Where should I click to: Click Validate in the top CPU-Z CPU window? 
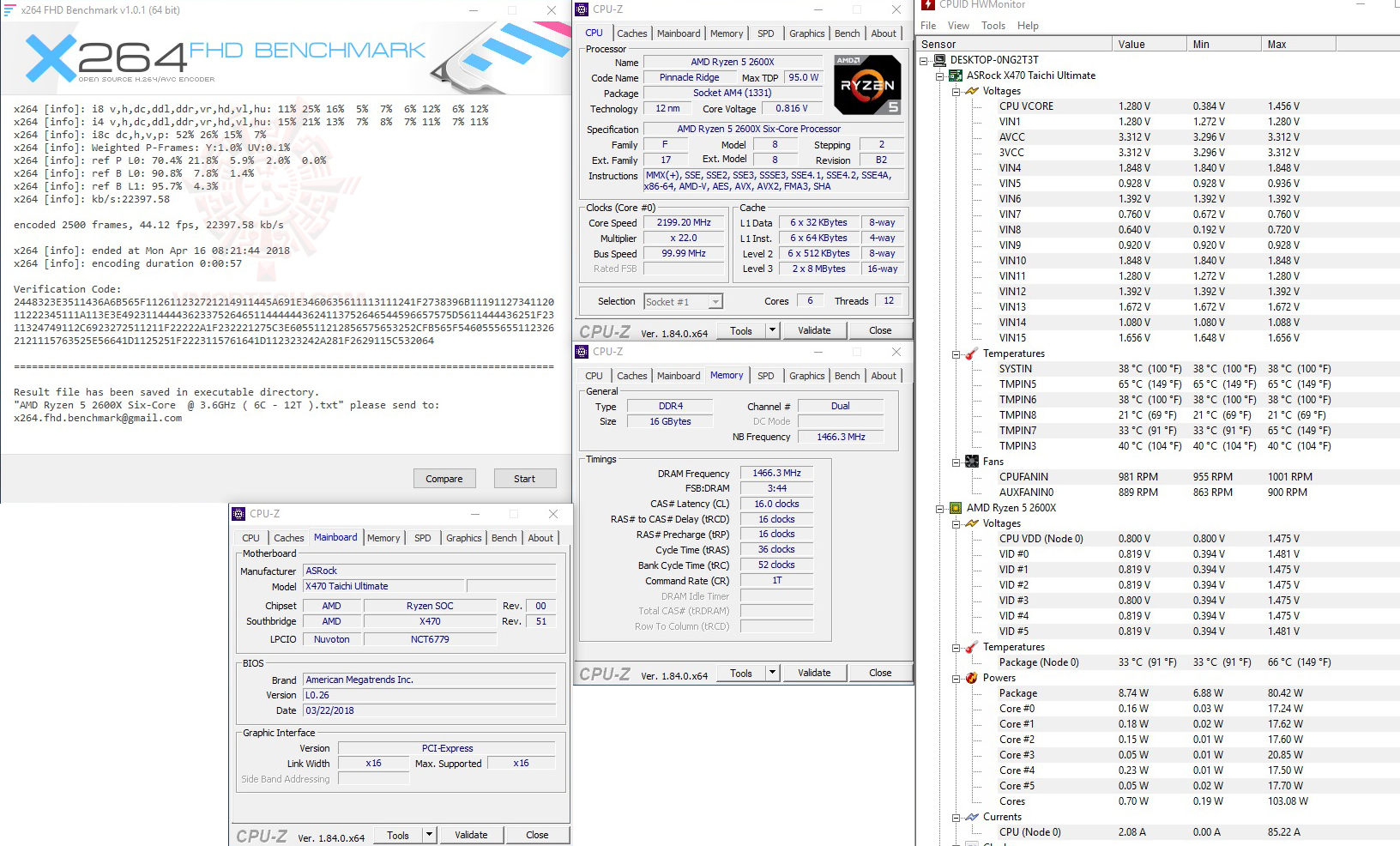(814, 330)
